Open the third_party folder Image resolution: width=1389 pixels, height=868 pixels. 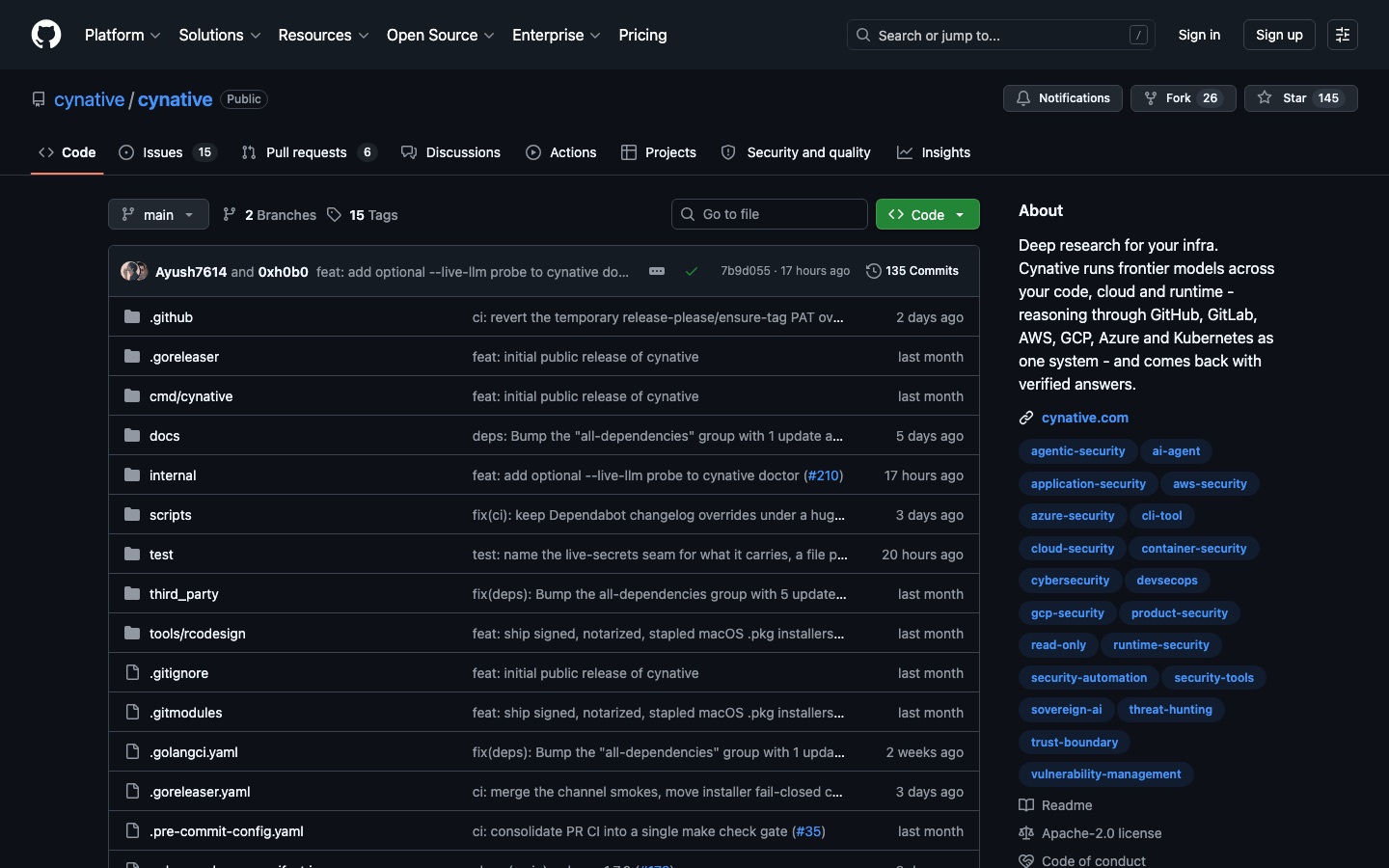(x=183, y=594)
